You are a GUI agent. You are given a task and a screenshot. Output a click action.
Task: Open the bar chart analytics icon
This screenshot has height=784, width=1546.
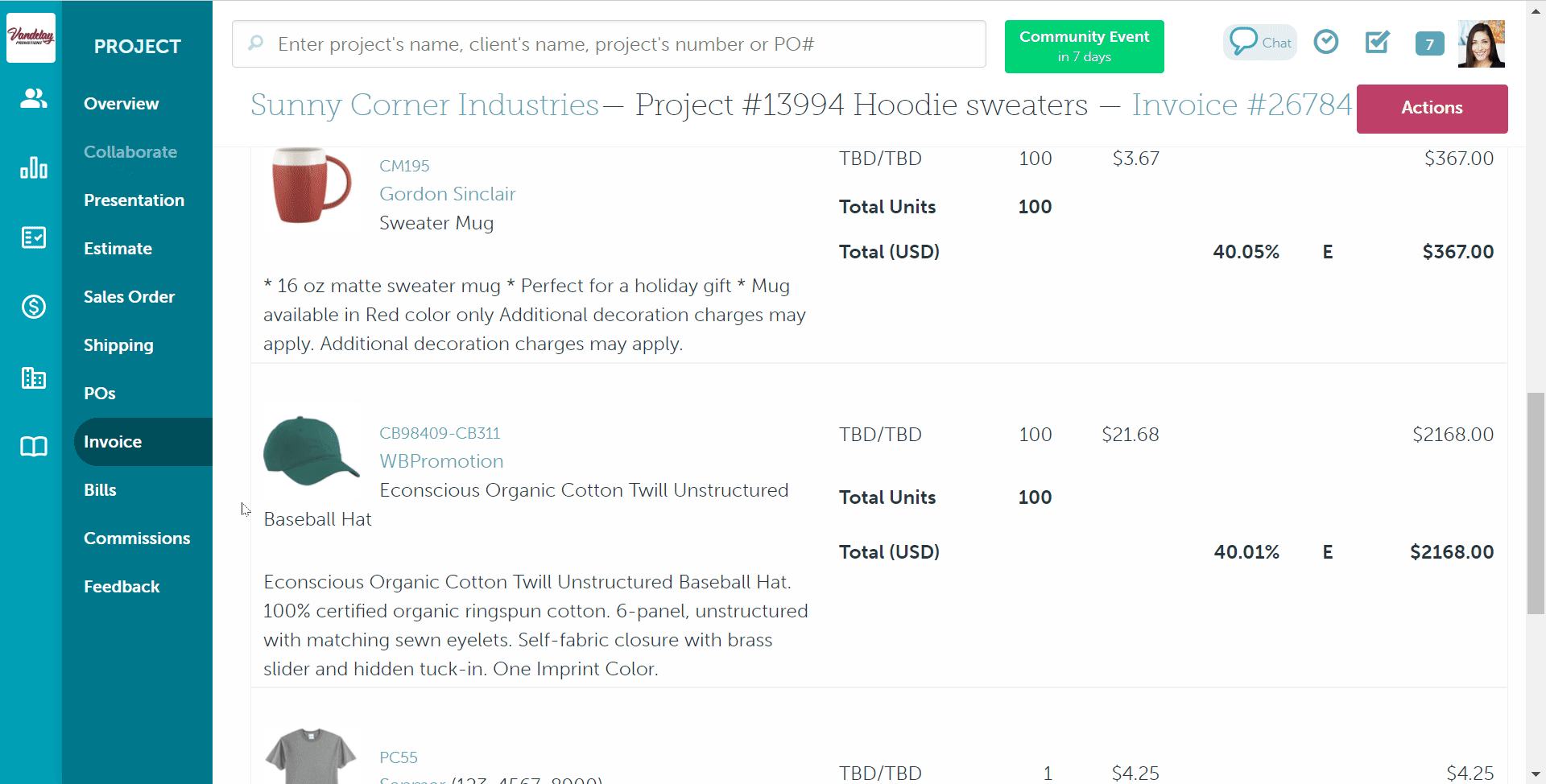[x=33, y=167]
